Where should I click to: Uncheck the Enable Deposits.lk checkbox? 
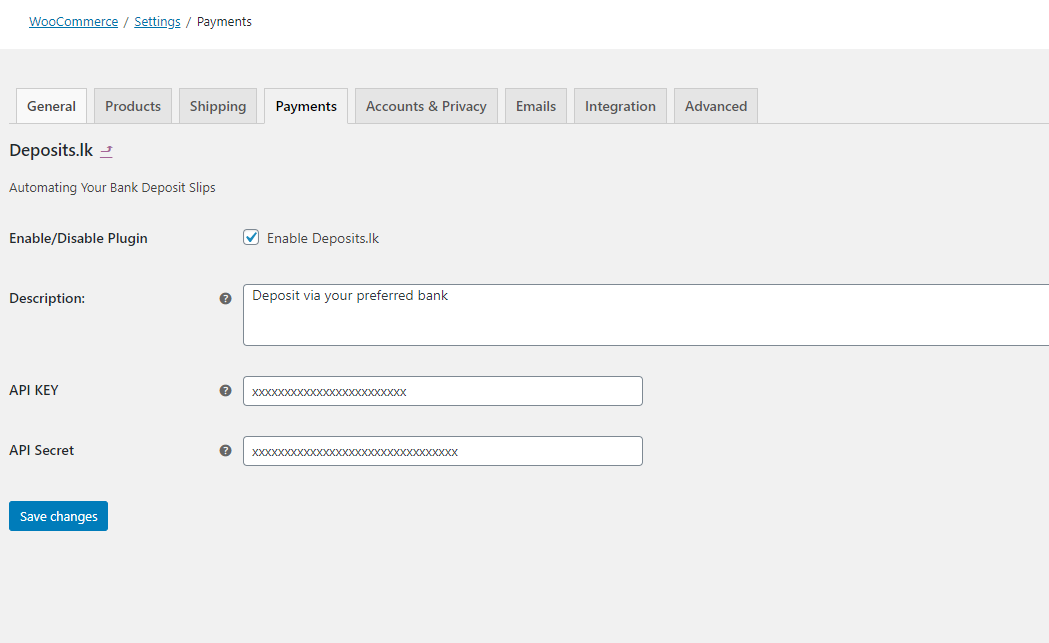[x=251, y=238]
